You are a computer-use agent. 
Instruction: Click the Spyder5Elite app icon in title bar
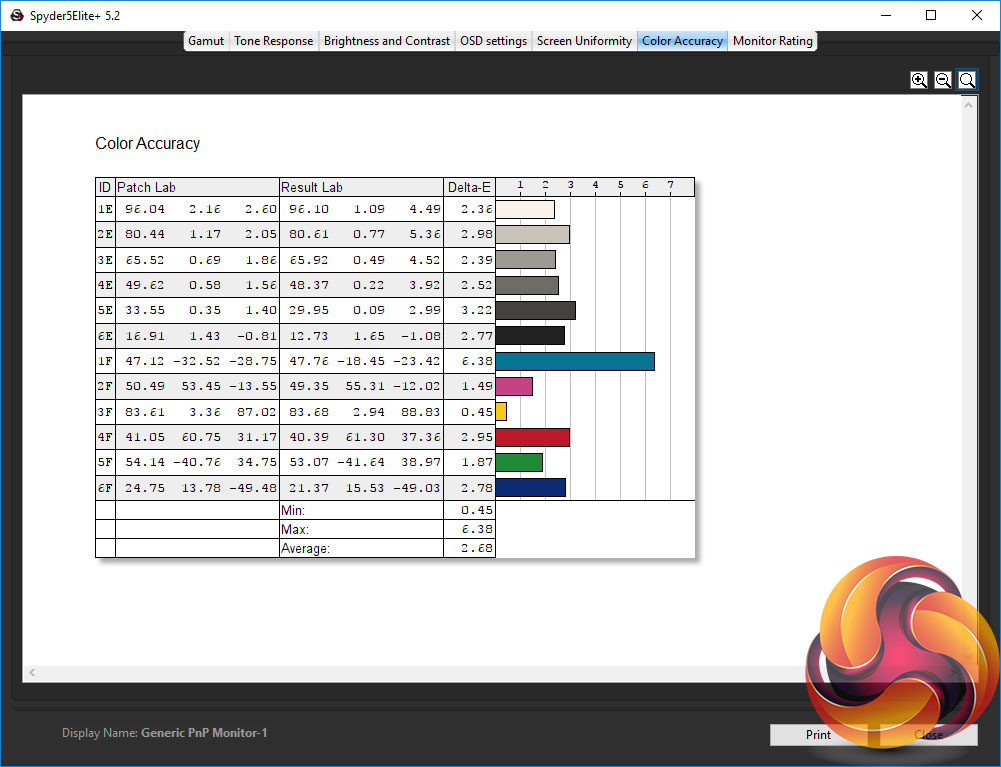pyautogui.click(x=16, y=16)
